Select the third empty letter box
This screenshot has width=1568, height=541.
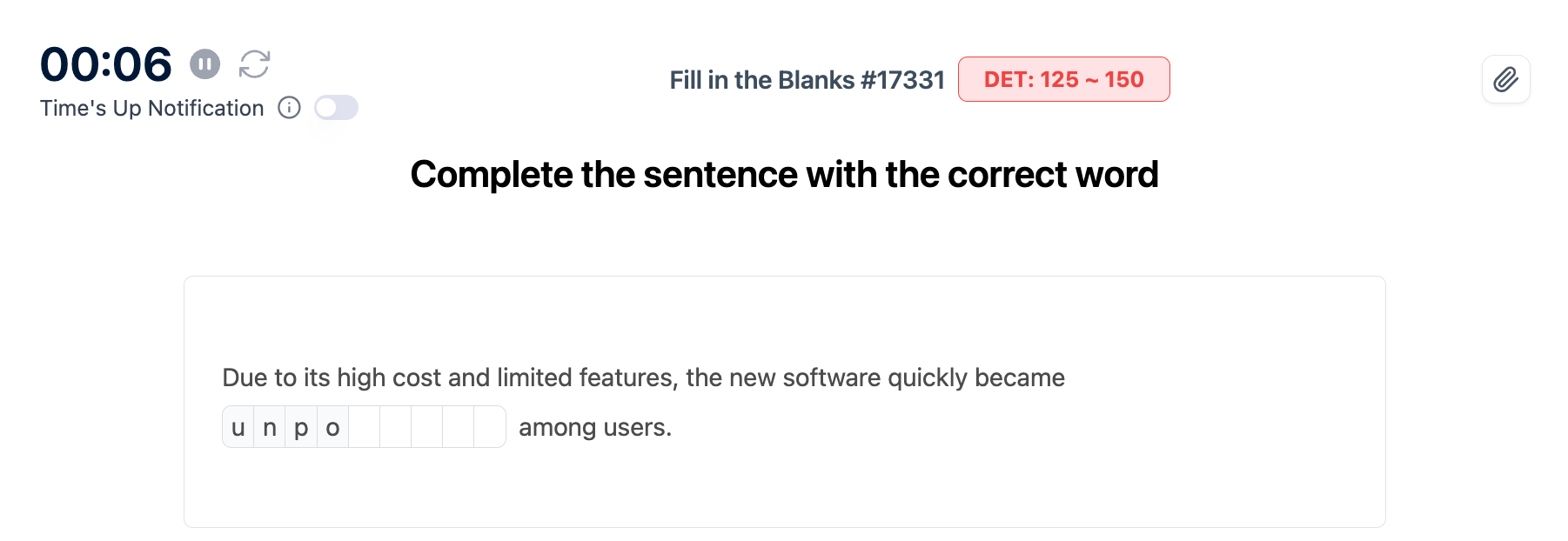coord(427,427)
